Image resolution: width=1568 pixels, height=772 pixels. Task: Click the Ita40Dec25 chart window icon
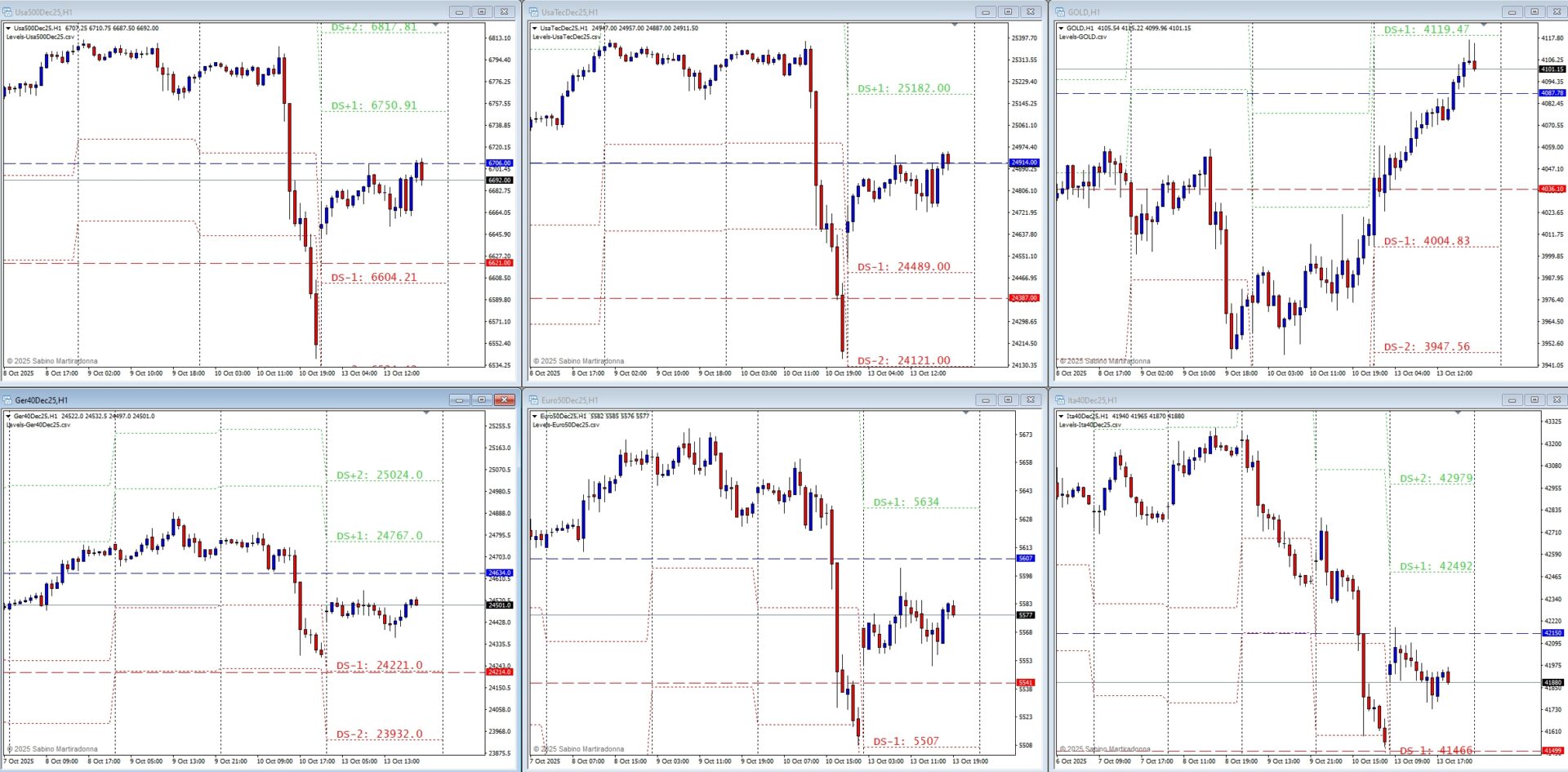pos(1061,400)
